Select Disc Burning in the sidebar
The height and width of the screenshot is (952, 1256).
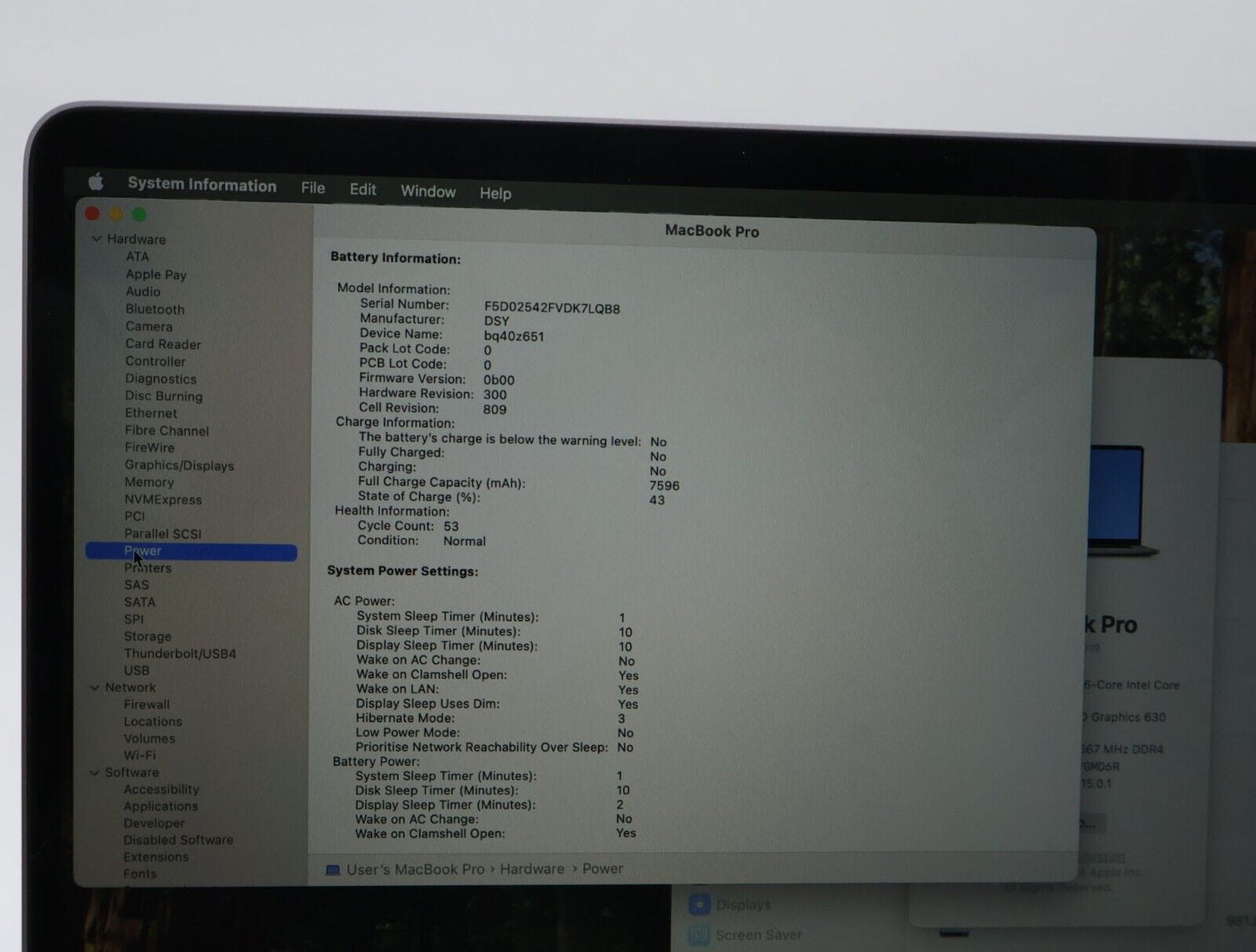(x=163, y=396)
